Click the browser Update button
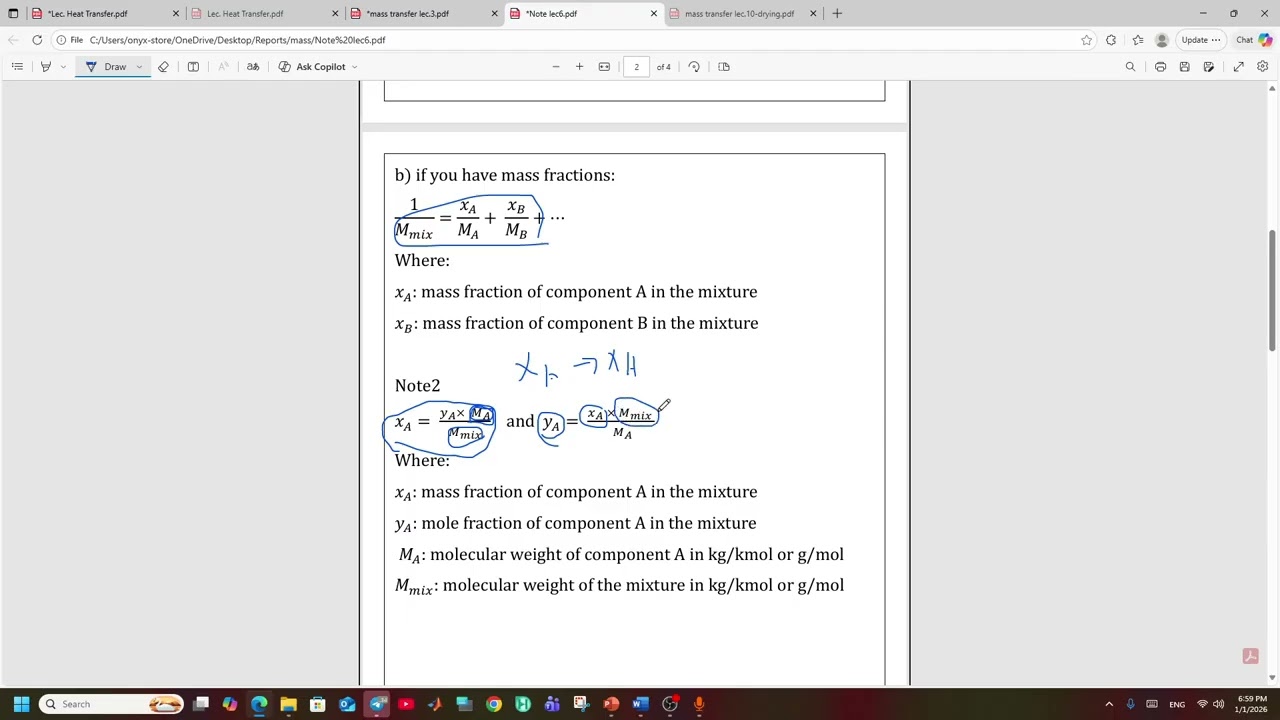The image size is (1280, 720). [x=1199, y=40]
